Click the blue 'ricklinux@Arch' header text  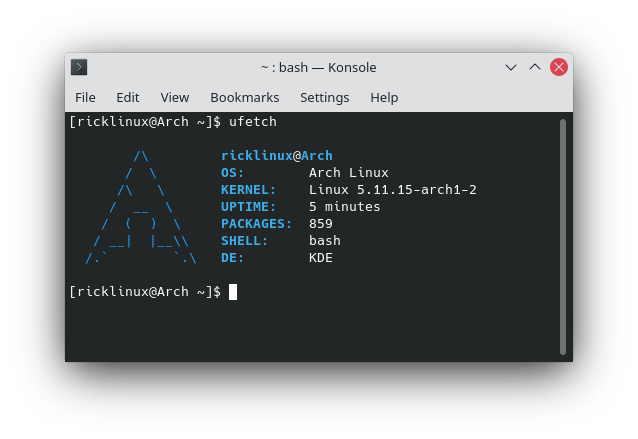click(x=277, y=156)
